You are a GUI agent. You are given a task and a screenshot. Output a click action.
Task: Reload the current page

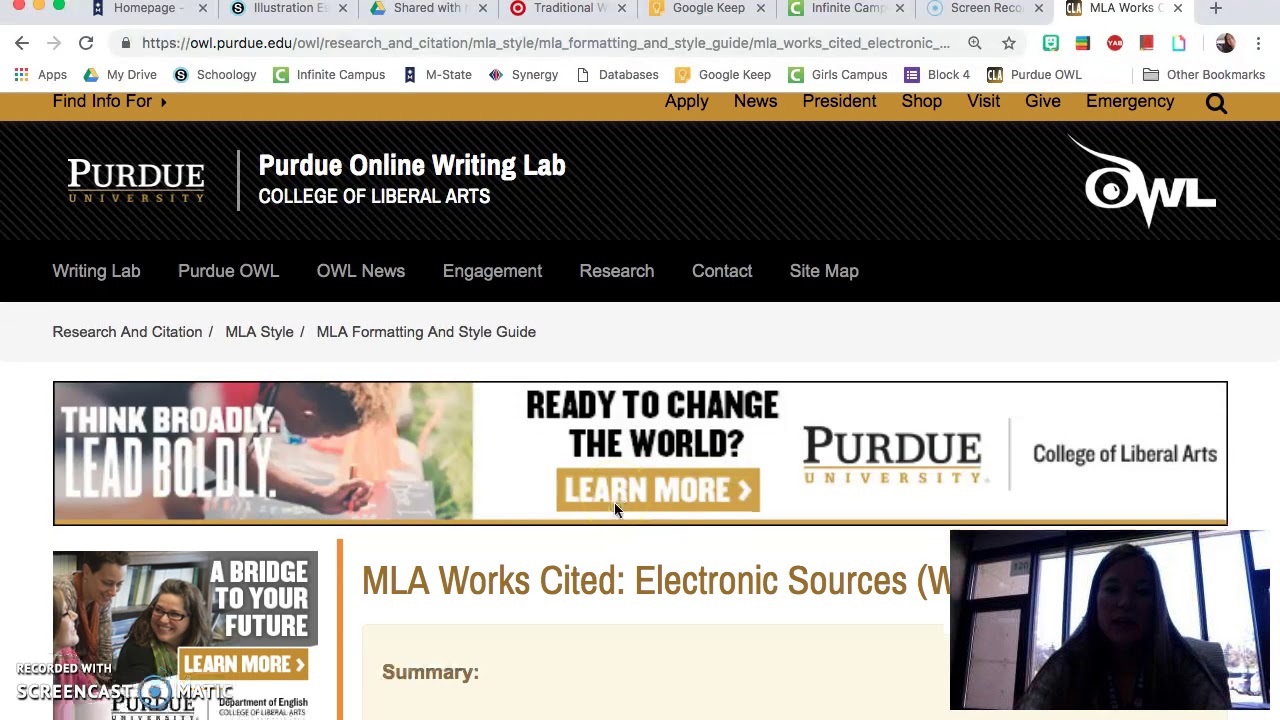[x=86, y=43]
